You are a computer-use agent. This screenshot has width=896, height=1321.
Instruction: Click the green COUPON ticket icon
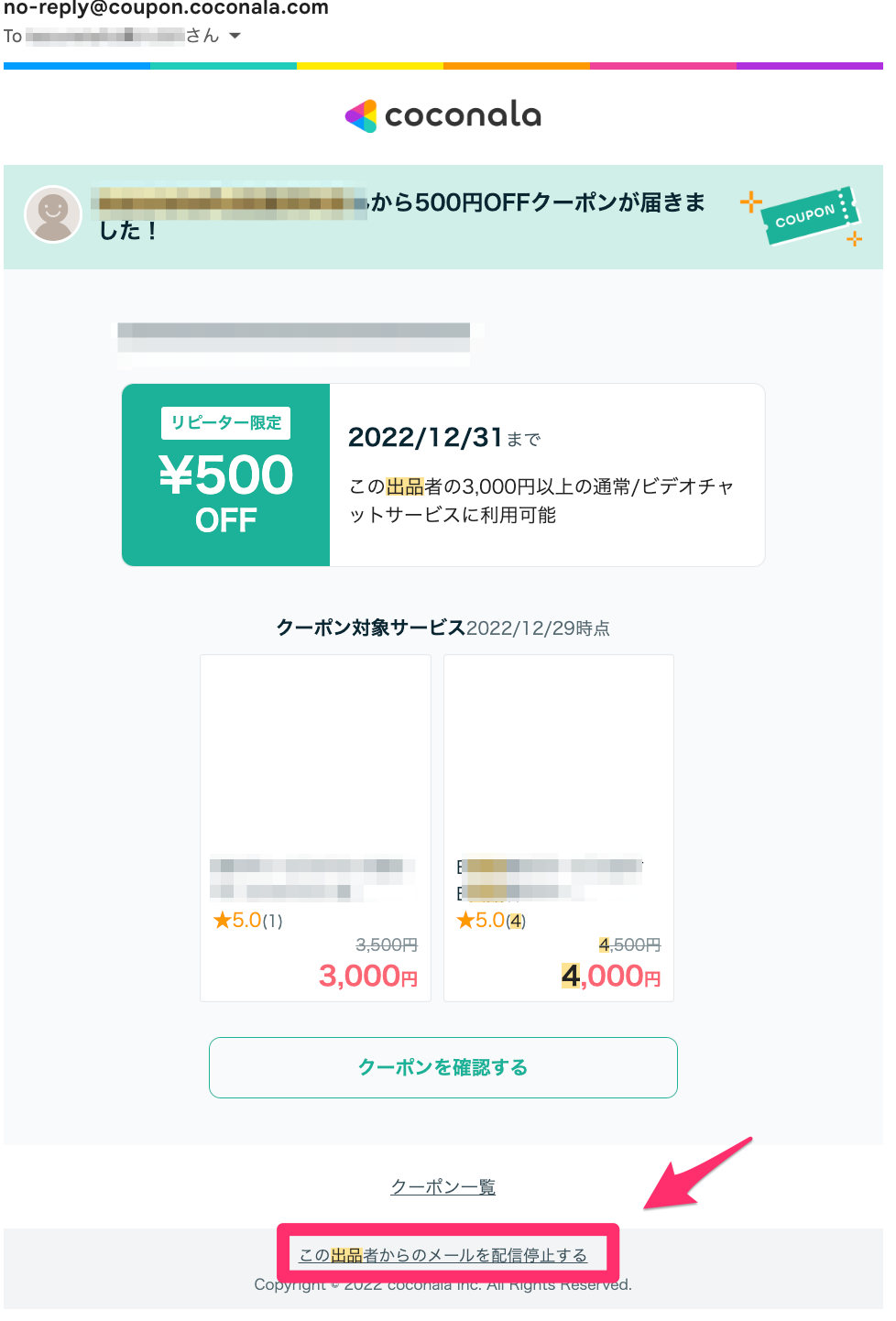pos(811,215)
